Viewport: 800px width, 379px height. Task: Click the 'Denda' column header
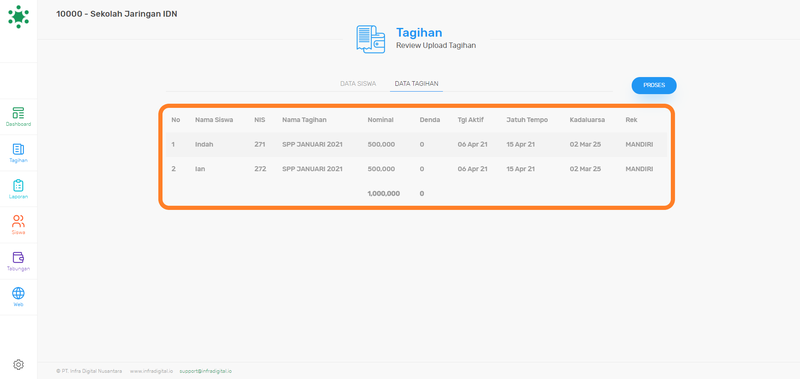point(430,120)
